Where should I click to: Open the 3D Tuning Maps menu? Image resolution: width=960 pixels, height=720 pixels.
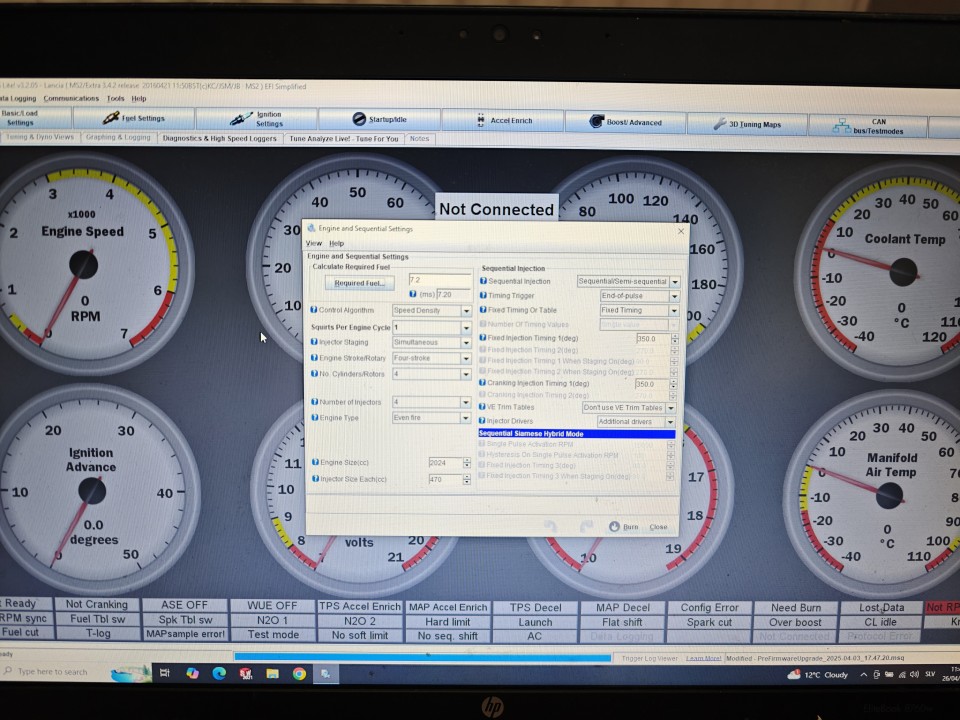tap(748, 125)
